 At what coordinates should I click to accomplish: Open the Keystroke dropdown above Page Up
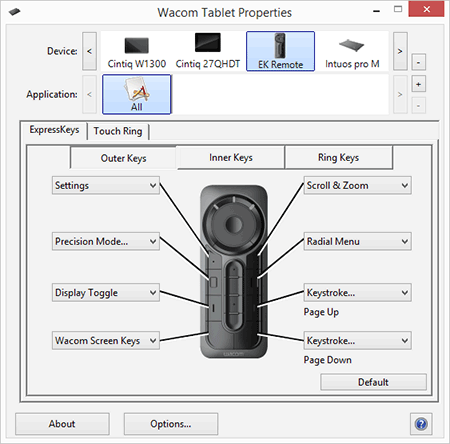(x=357, y=293)
